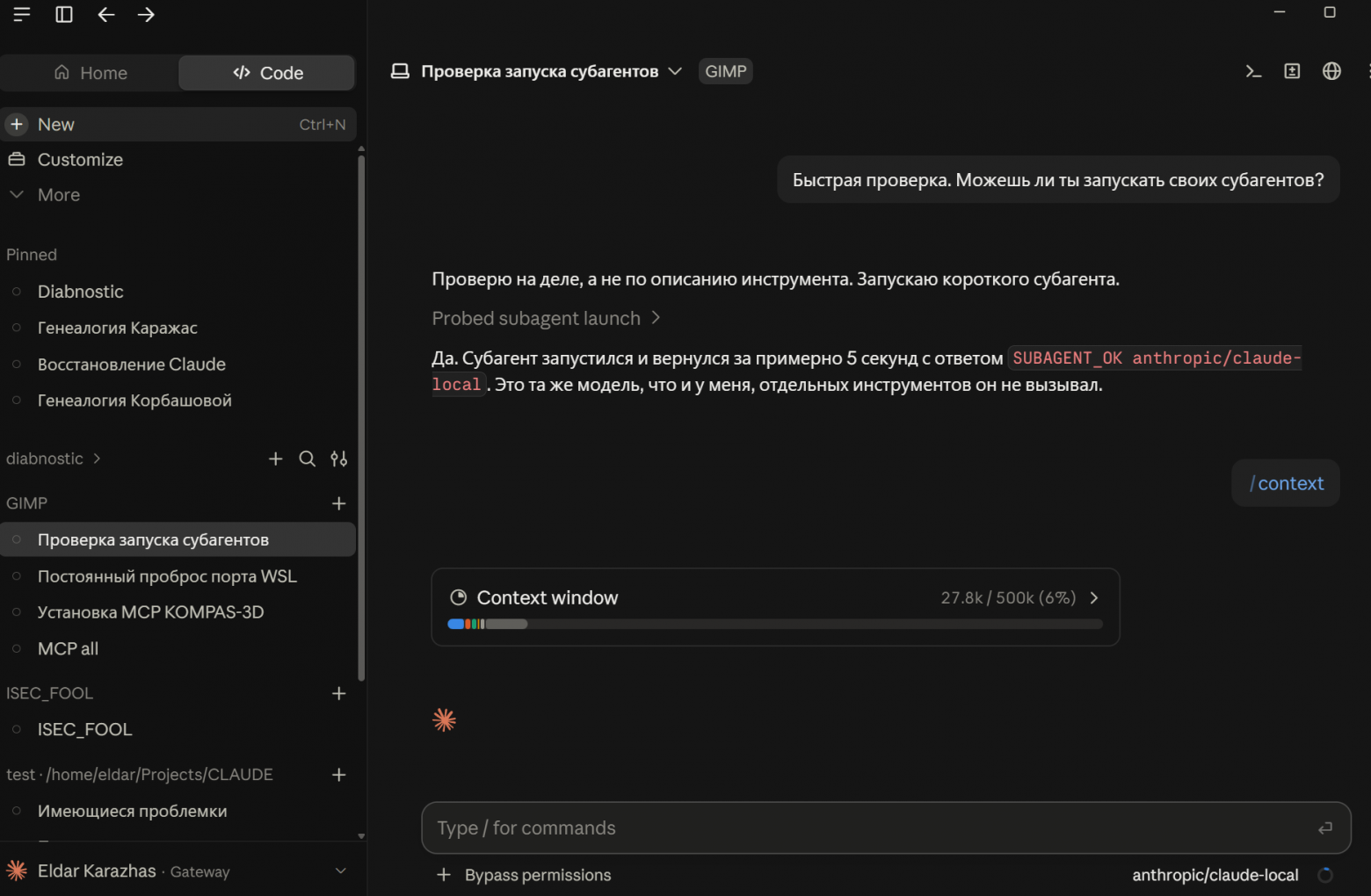The height and width of the screenshot is (896, 1371).
Task: Add a session in ISEC_FOOL group
Action: point(339,693)
